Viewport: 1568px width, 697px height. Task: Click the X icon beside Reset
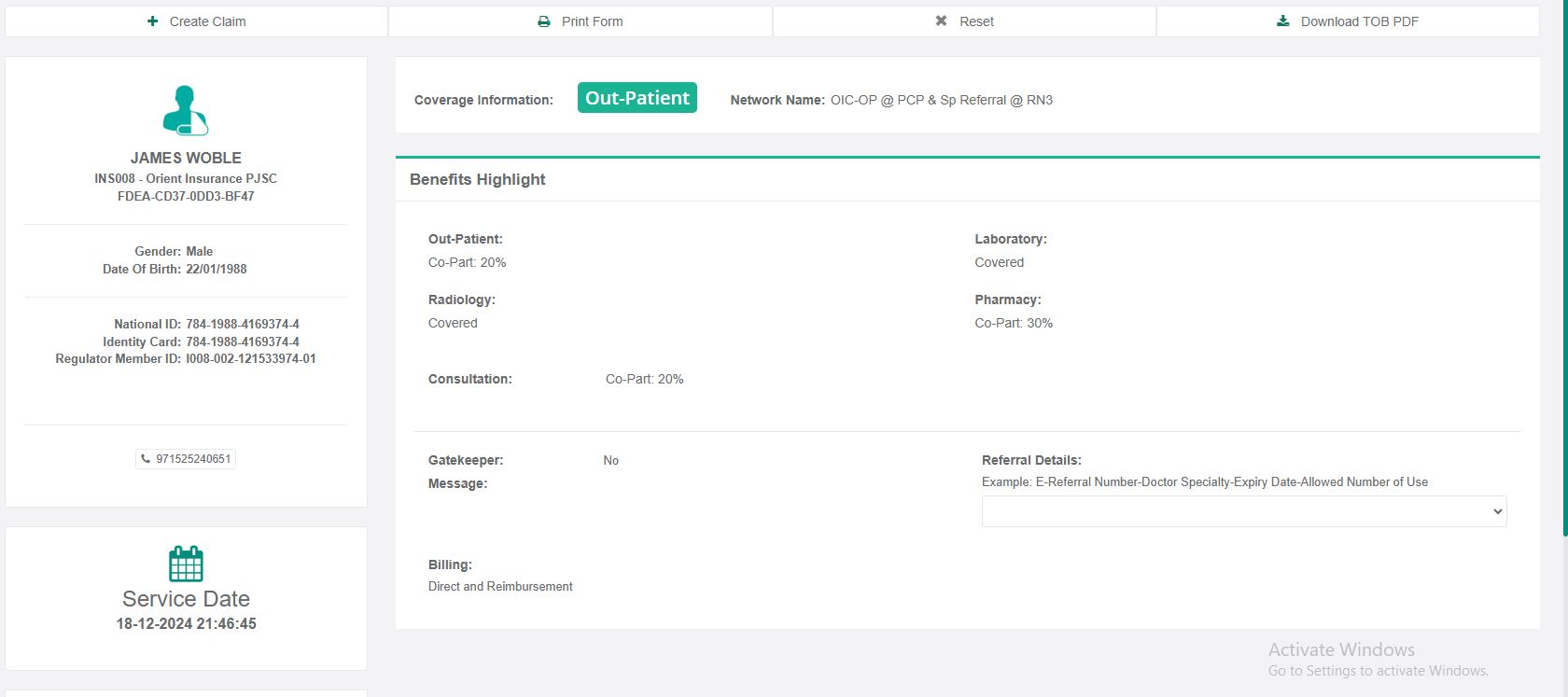tap(941, 21)
